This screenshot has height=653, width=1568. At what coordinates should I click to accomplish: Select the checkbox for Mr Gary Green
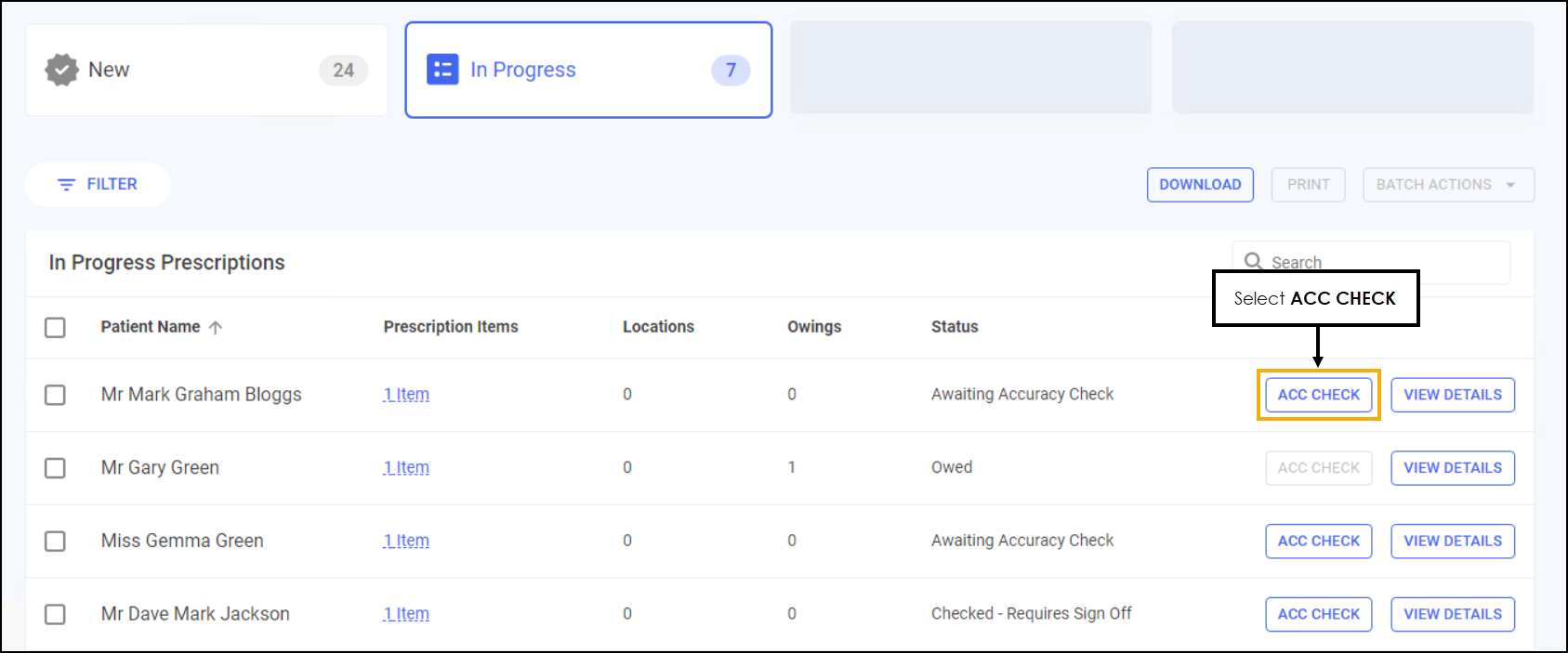(55, 467)
